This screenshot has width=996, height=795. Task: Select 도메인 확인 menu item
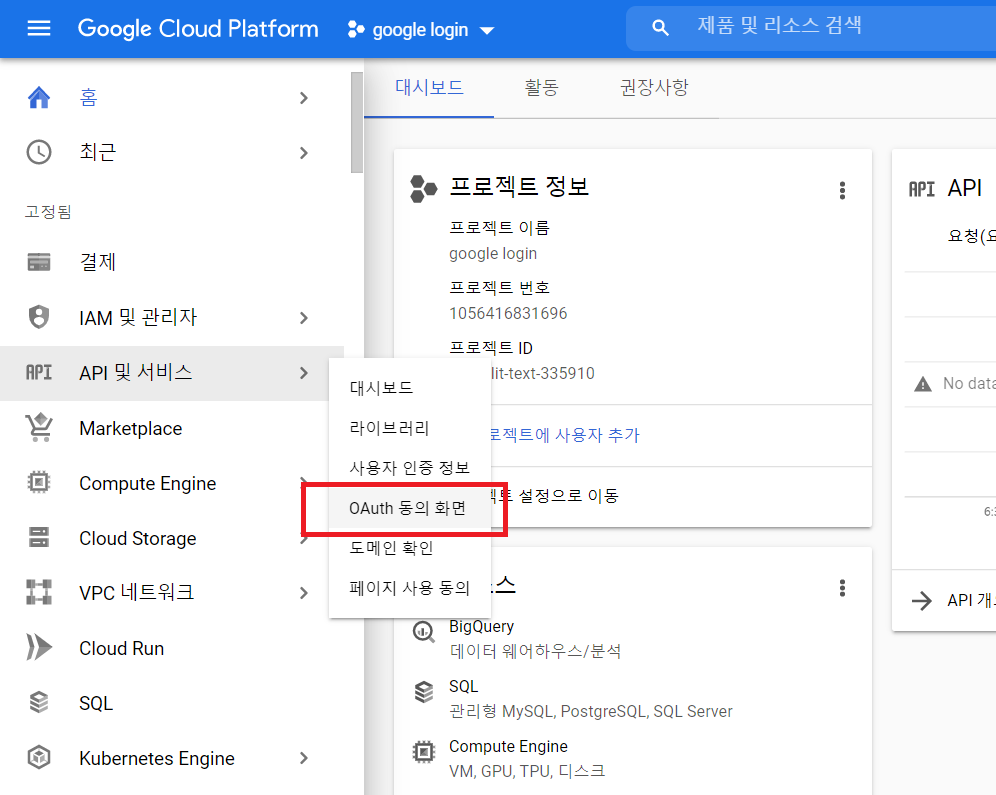tap(410, 548)
